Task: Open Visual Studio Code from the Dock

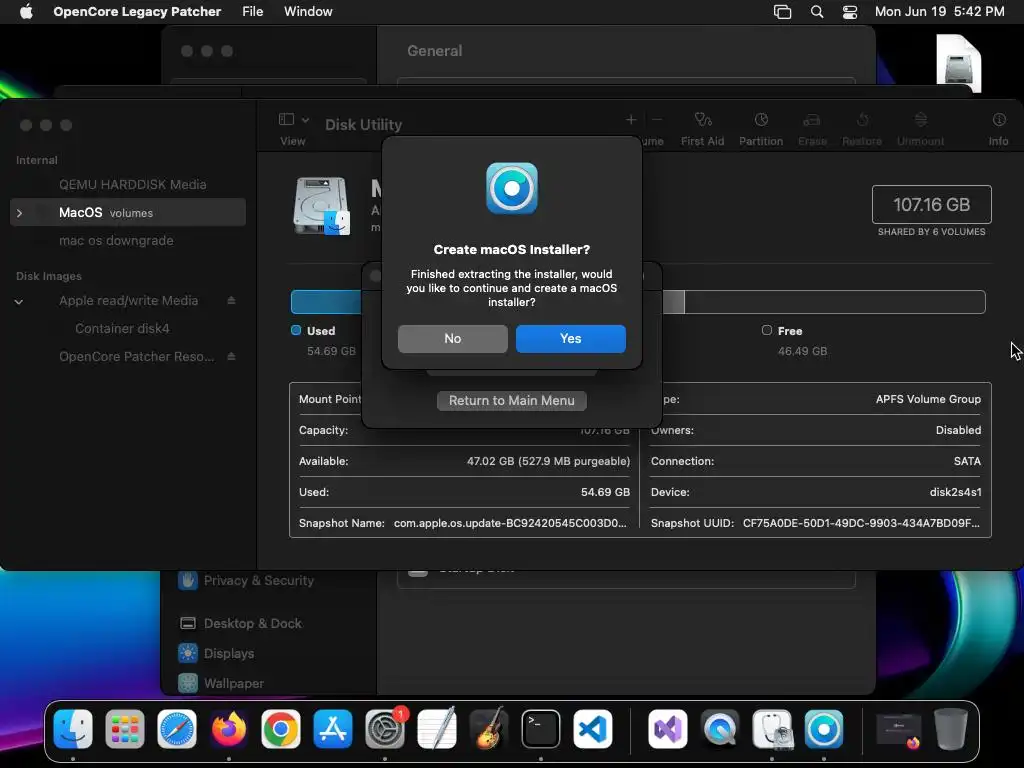Action: click(593, 729)
